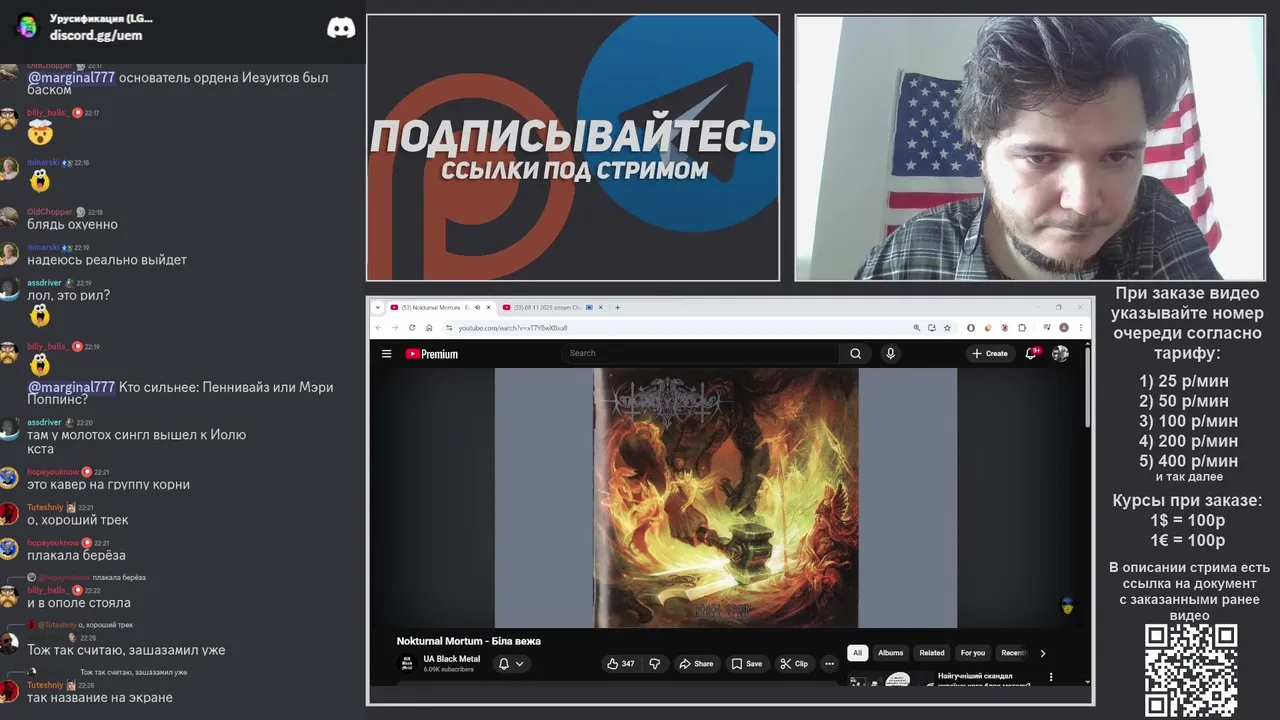Viewport: 1280px width, 720px height.
Task: Click the message 'плакала берёза'
Action: (76, 555)
